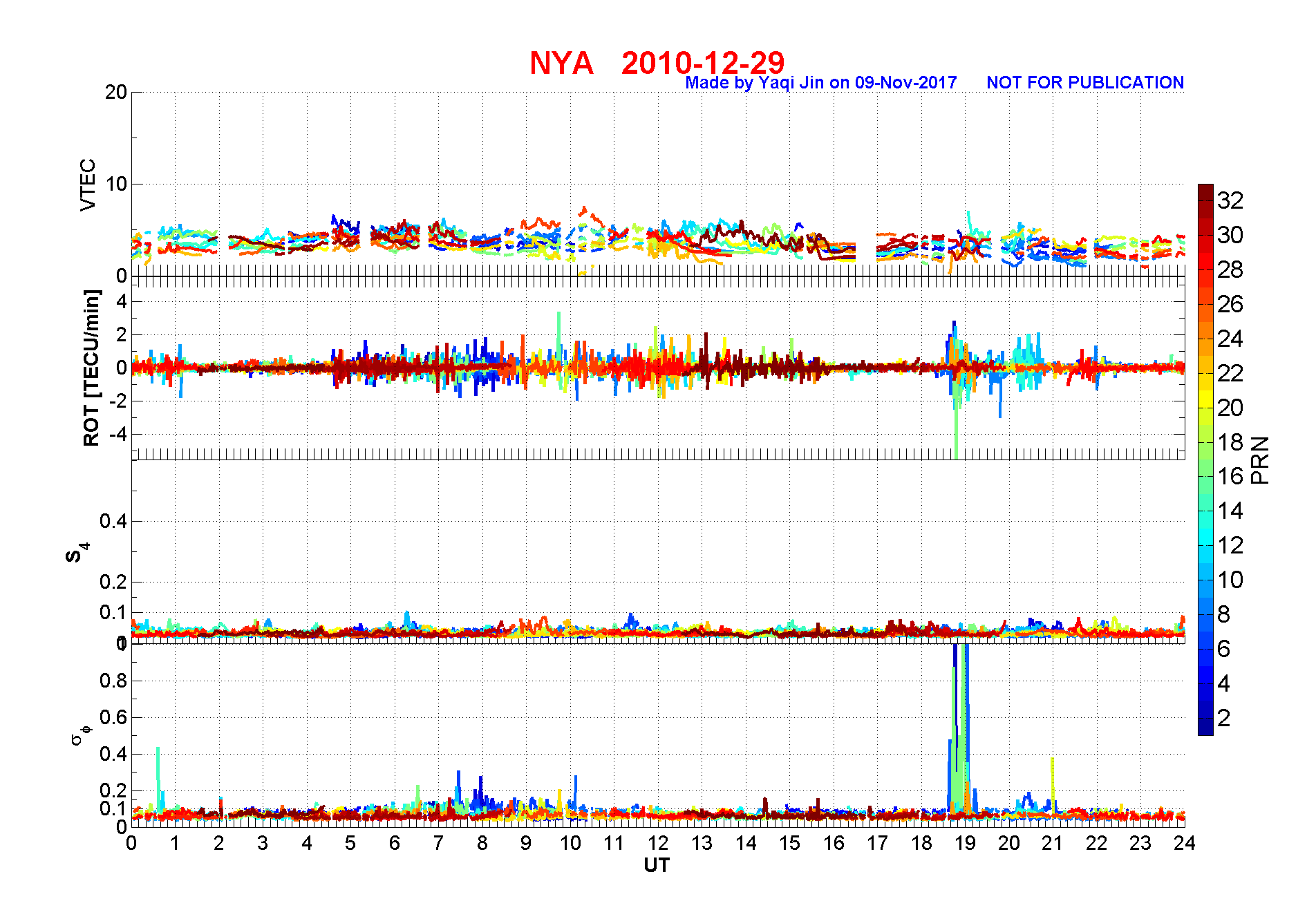Screen dimensions: 1316x919
Task: Select the "UT" x-axis label
Action: pyautogui.click(x=657, y=865)
